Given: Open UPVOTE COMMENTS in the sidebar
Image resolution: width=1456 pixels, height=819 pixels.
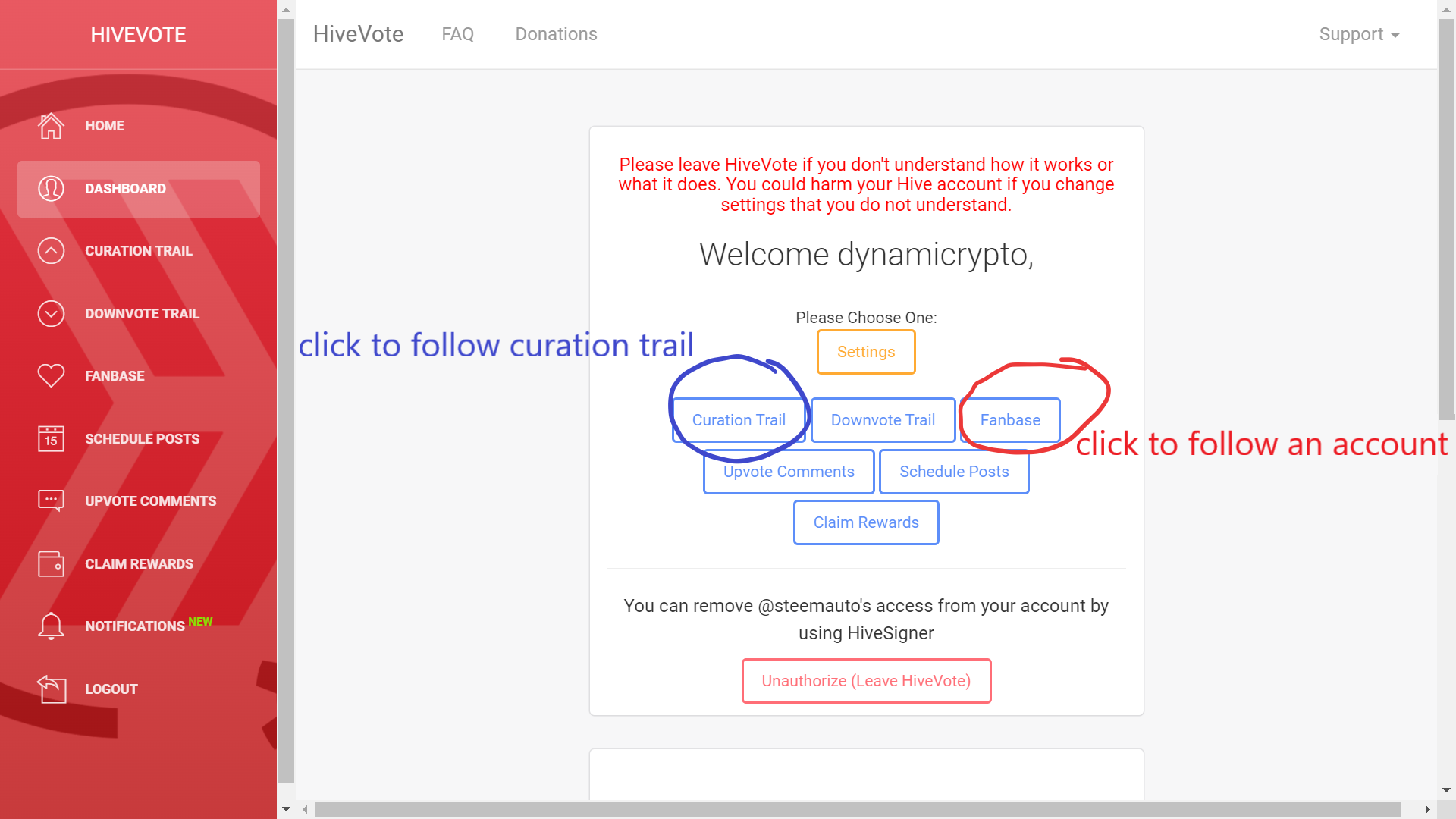Looking at the screenshot, I should tap(139, 501).
